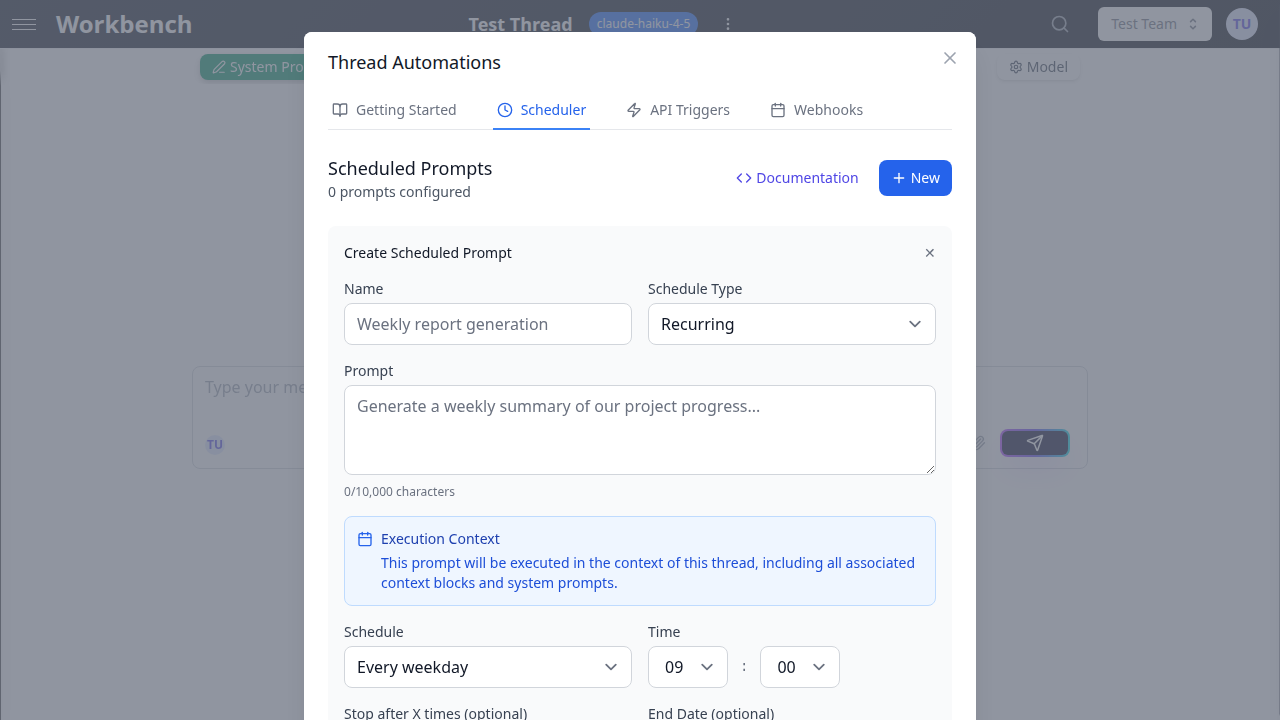The height and width of the screenshot is (720, 1280).
Task: Click the search magnifier icon
Action: [x=1059, y=23]
